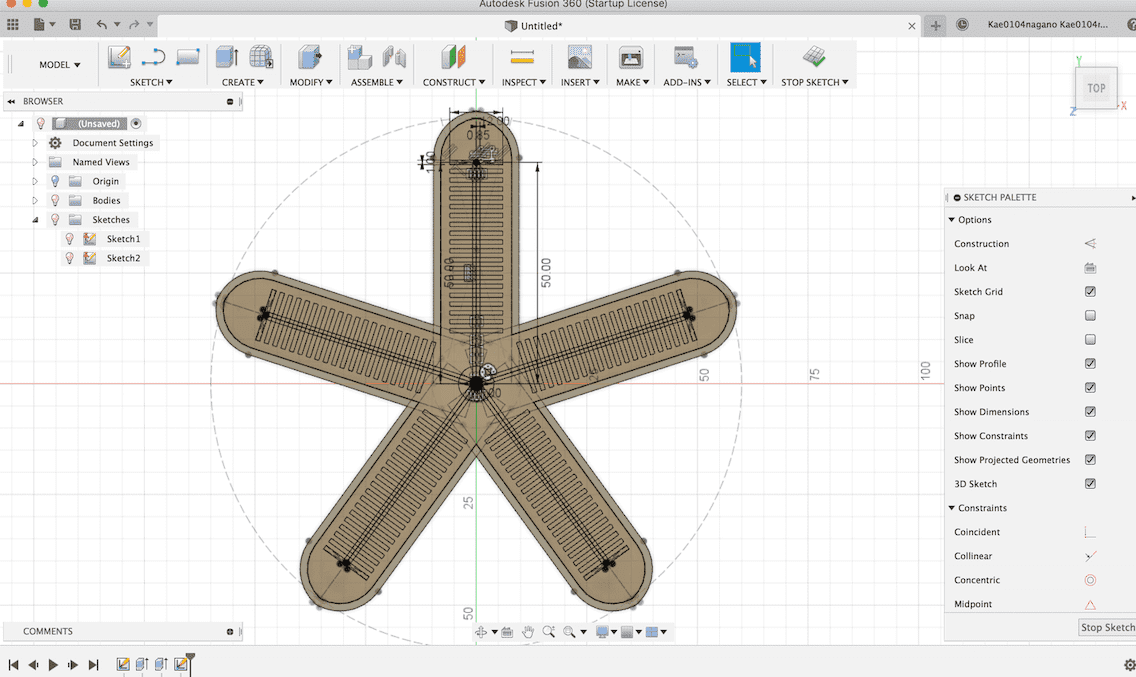
Task: Click the timeline play button
Action: coord(53,664)
